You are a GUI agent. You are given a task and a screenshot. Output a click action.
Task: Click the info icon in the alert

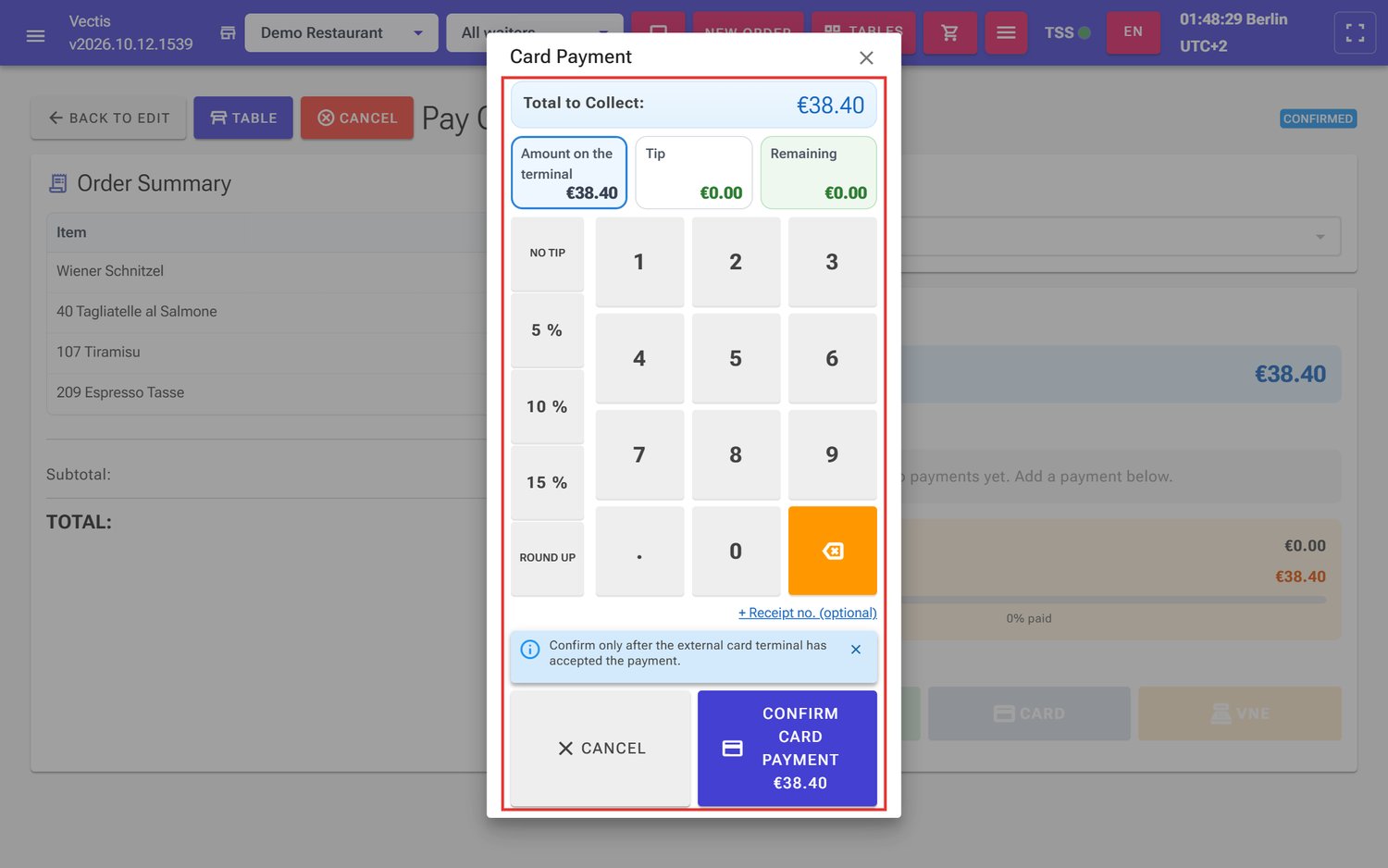coord(530,650)
